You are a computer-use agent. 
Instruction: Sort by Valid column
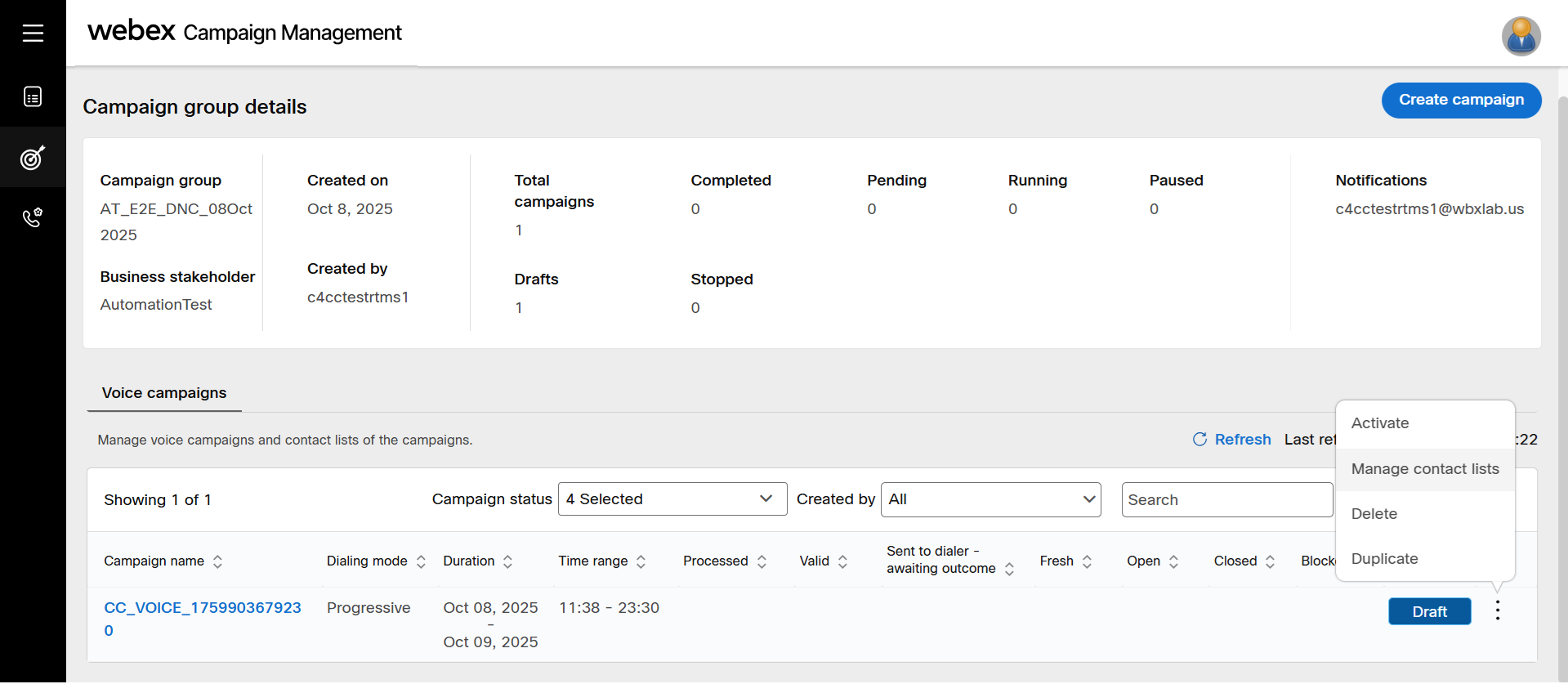coord(842,561)
